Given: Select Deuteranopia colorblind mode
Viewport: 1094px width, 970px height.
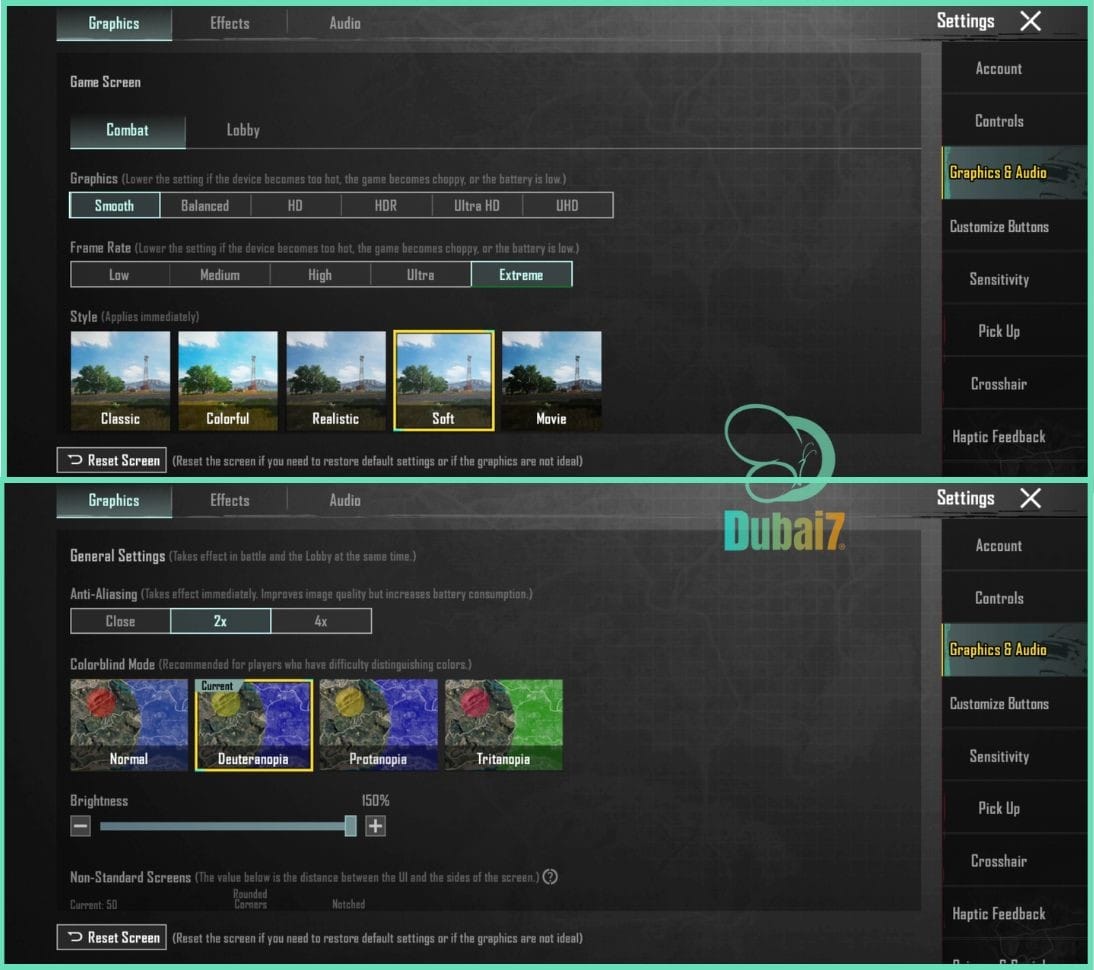Looking at the screenshot, I should click(x=254, y=725).
